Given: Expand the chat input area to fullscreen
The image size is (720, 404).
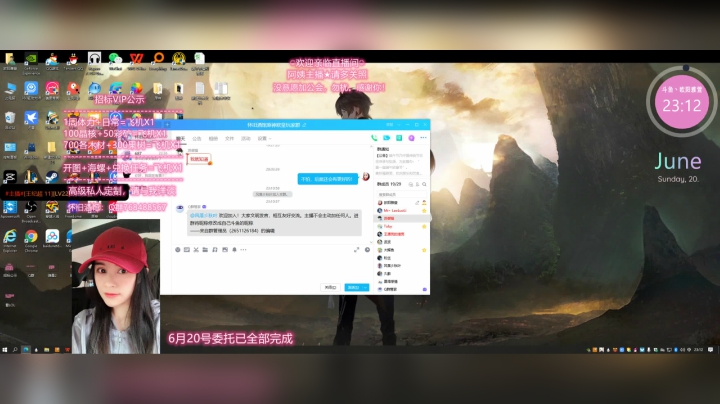Looking at the screenshot, I should tap(356, 250).
